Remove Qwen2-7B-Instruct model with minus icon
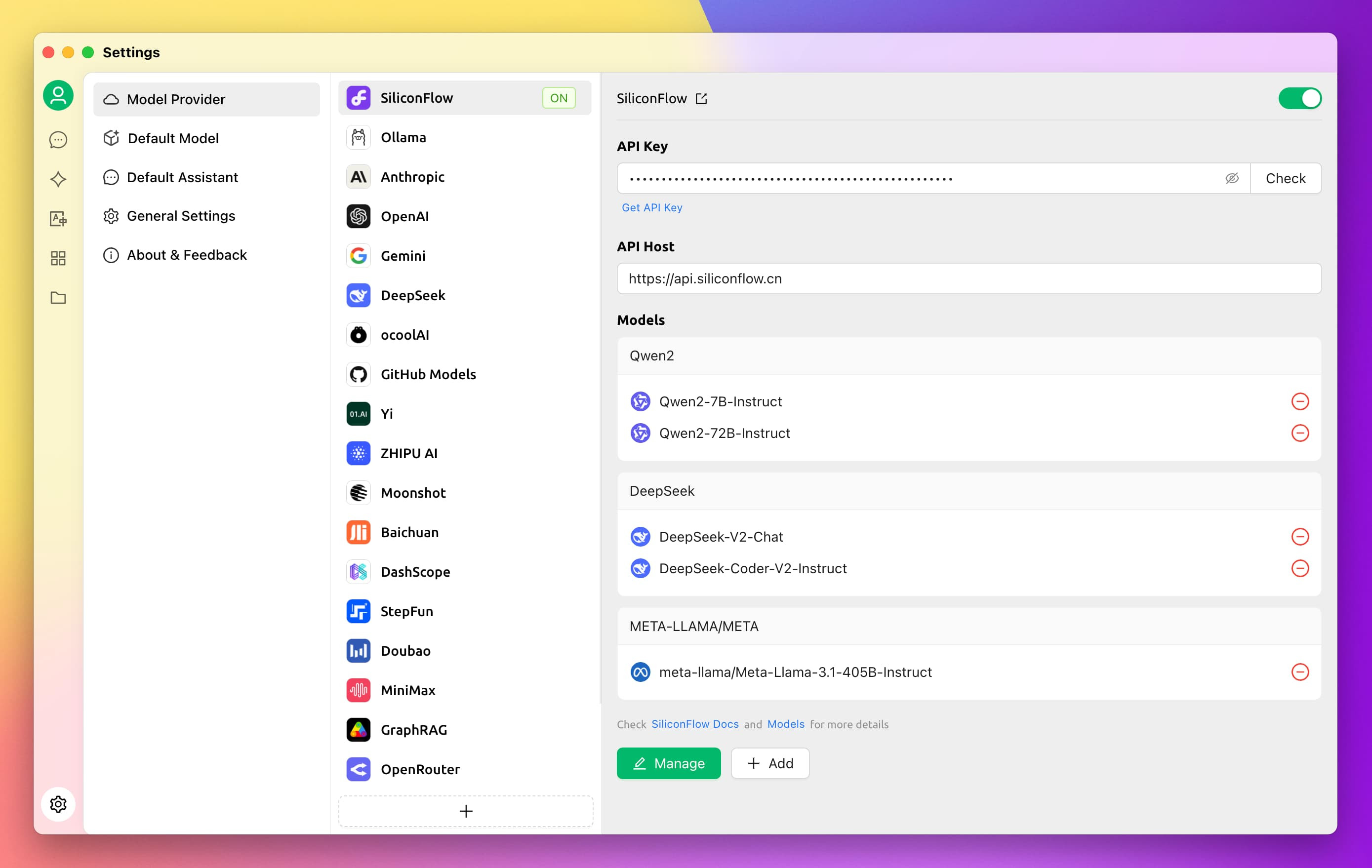 pyautogui.click(x=1299, y=401)
